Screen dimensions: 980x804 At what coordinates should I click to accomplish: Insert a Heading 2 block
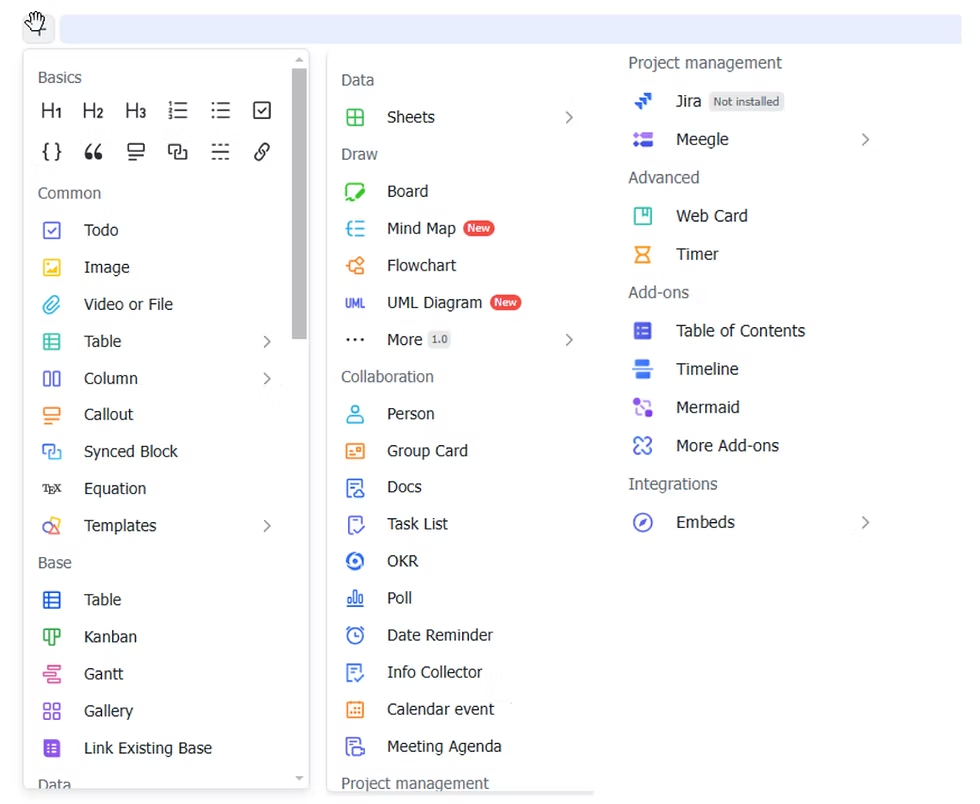click(x=93, y=111)
